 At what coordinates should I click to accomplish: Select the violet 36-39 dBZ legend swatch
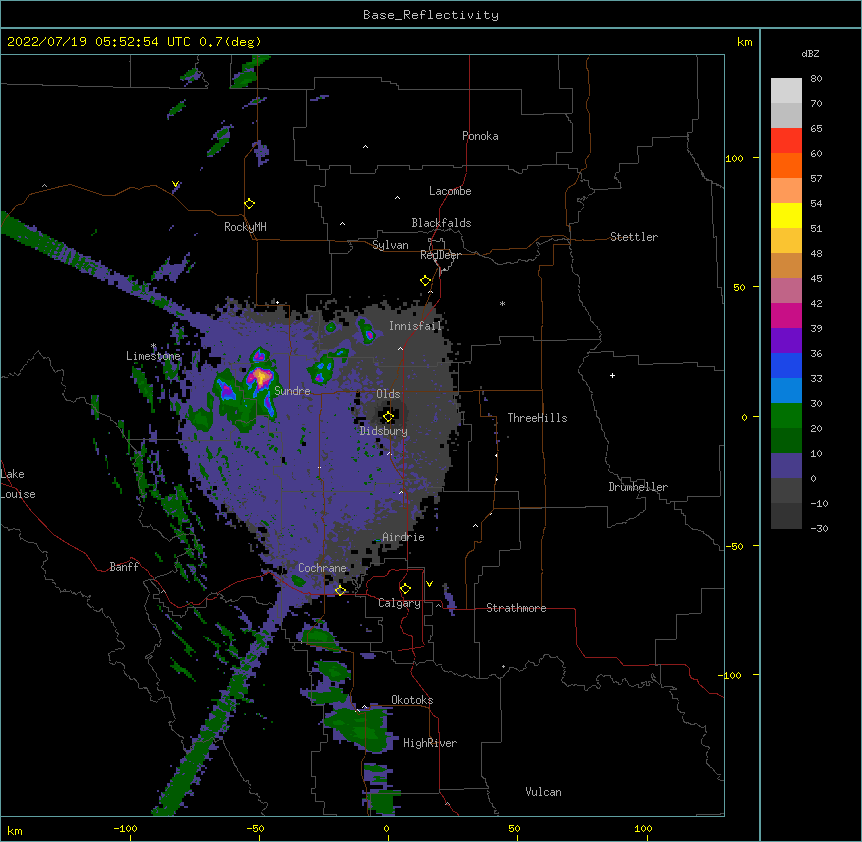tap(786, 341)
